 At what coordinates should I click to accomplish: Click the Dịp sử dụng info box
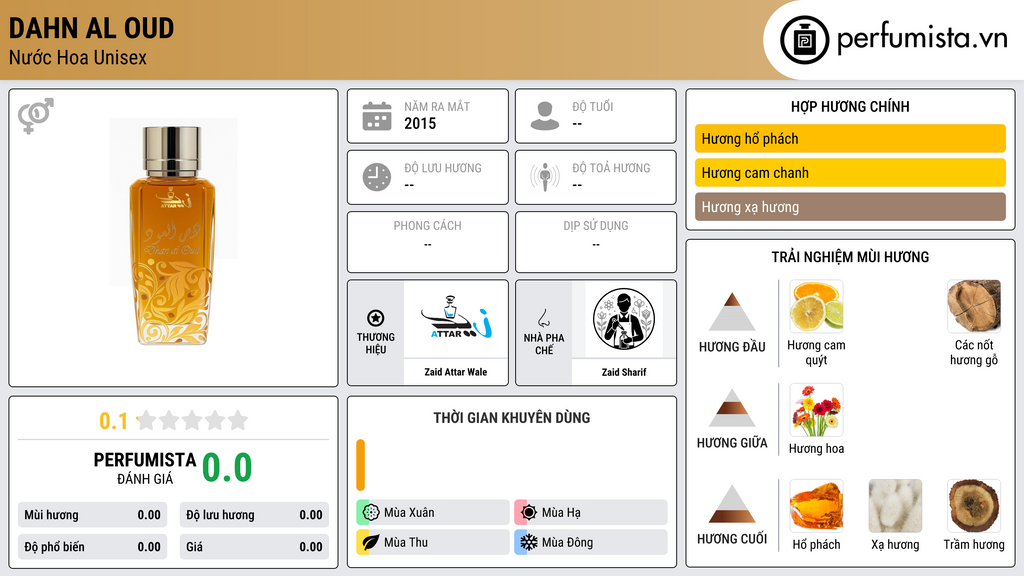click(596, 242)
